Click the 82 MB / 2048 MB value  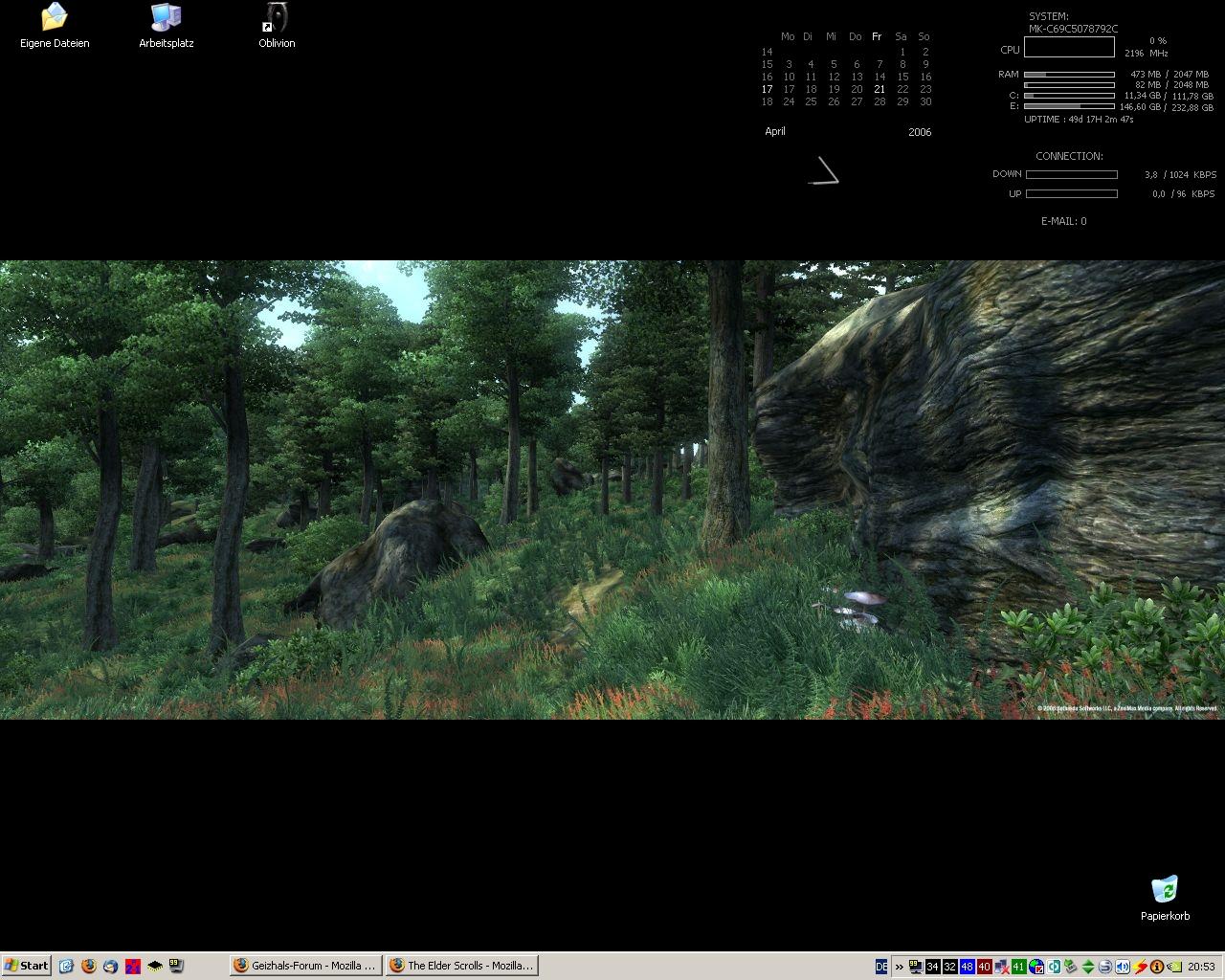[1171, 84]
